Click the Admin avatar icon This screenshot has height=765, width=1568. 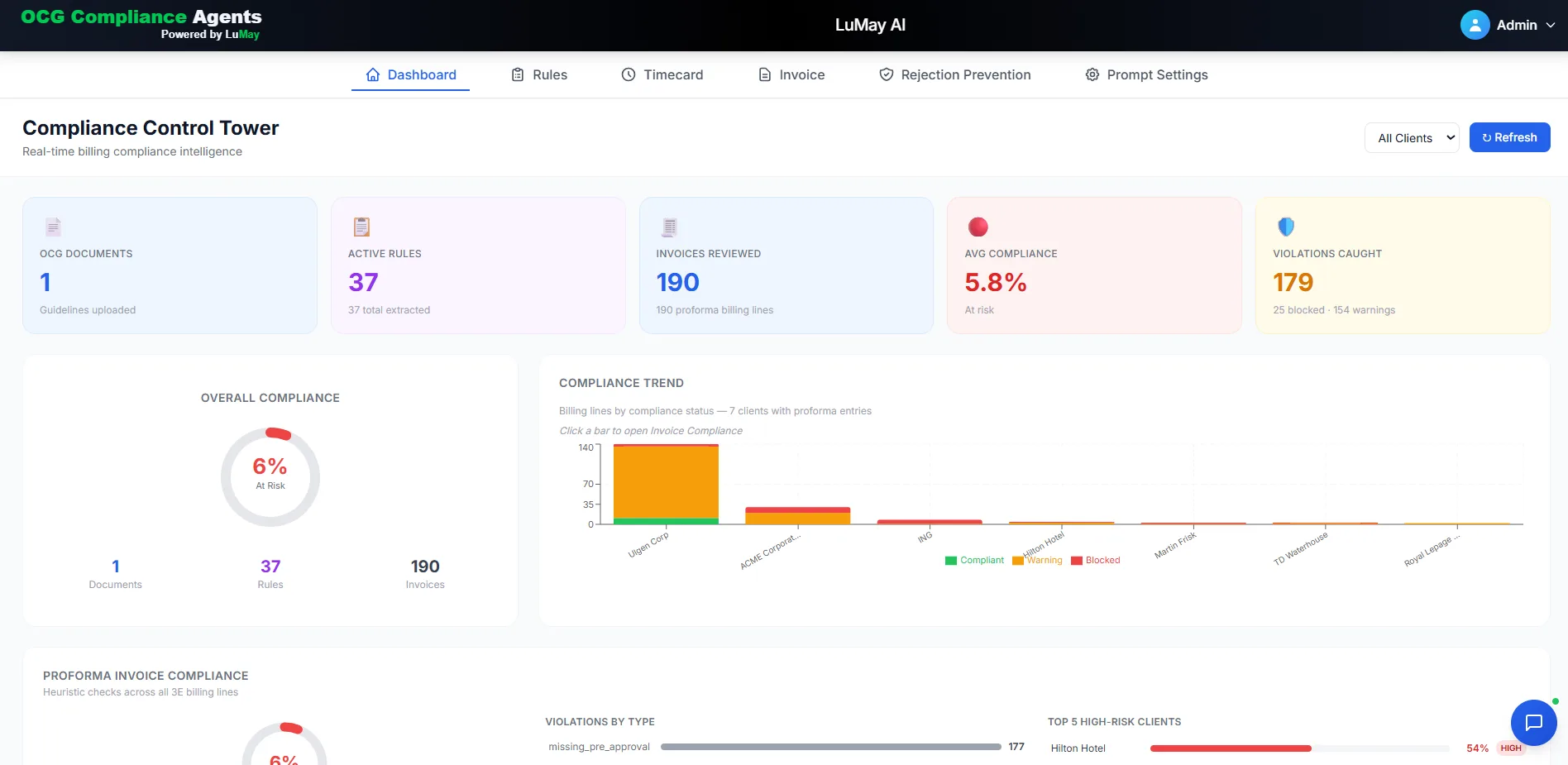coord(1475,25)
